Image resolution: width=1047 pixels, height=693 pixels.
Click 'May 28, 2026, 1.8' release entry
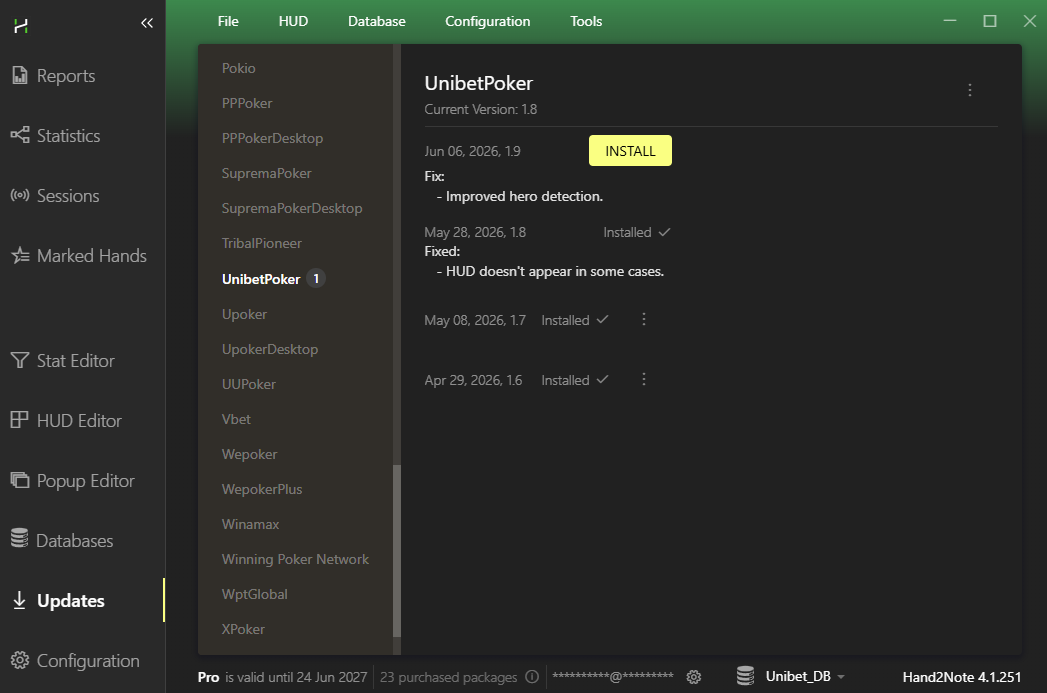(475, 232)
